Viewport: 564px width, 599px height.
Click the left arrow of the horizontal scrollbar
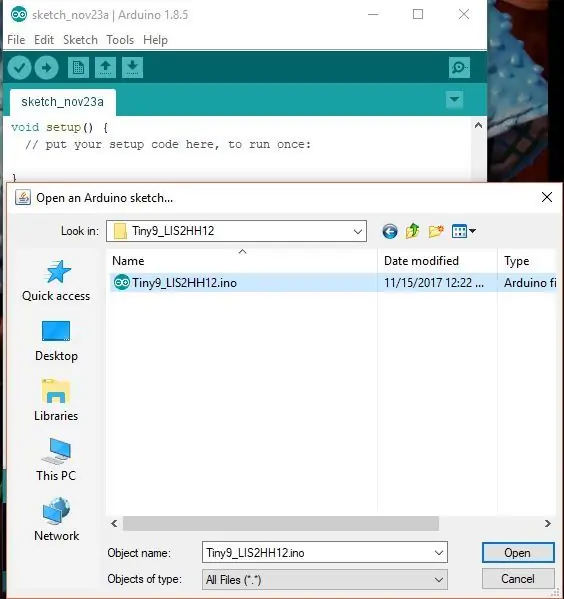tap(114, 523)
